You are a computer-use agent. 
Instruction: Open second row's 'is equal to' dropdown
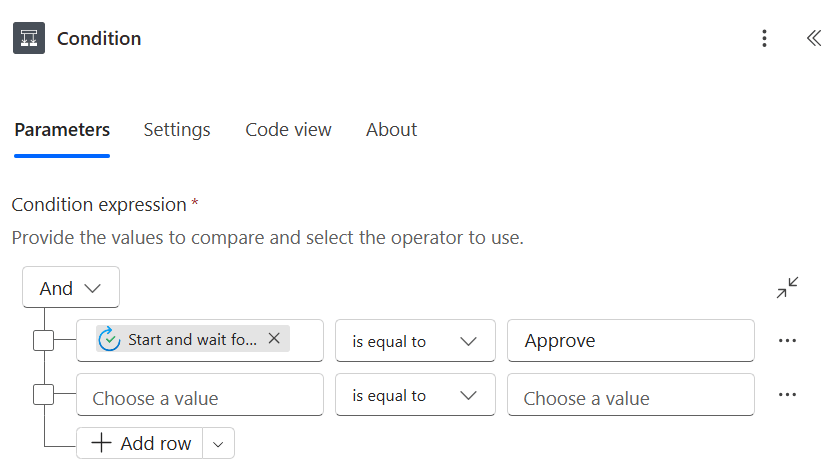414,395
